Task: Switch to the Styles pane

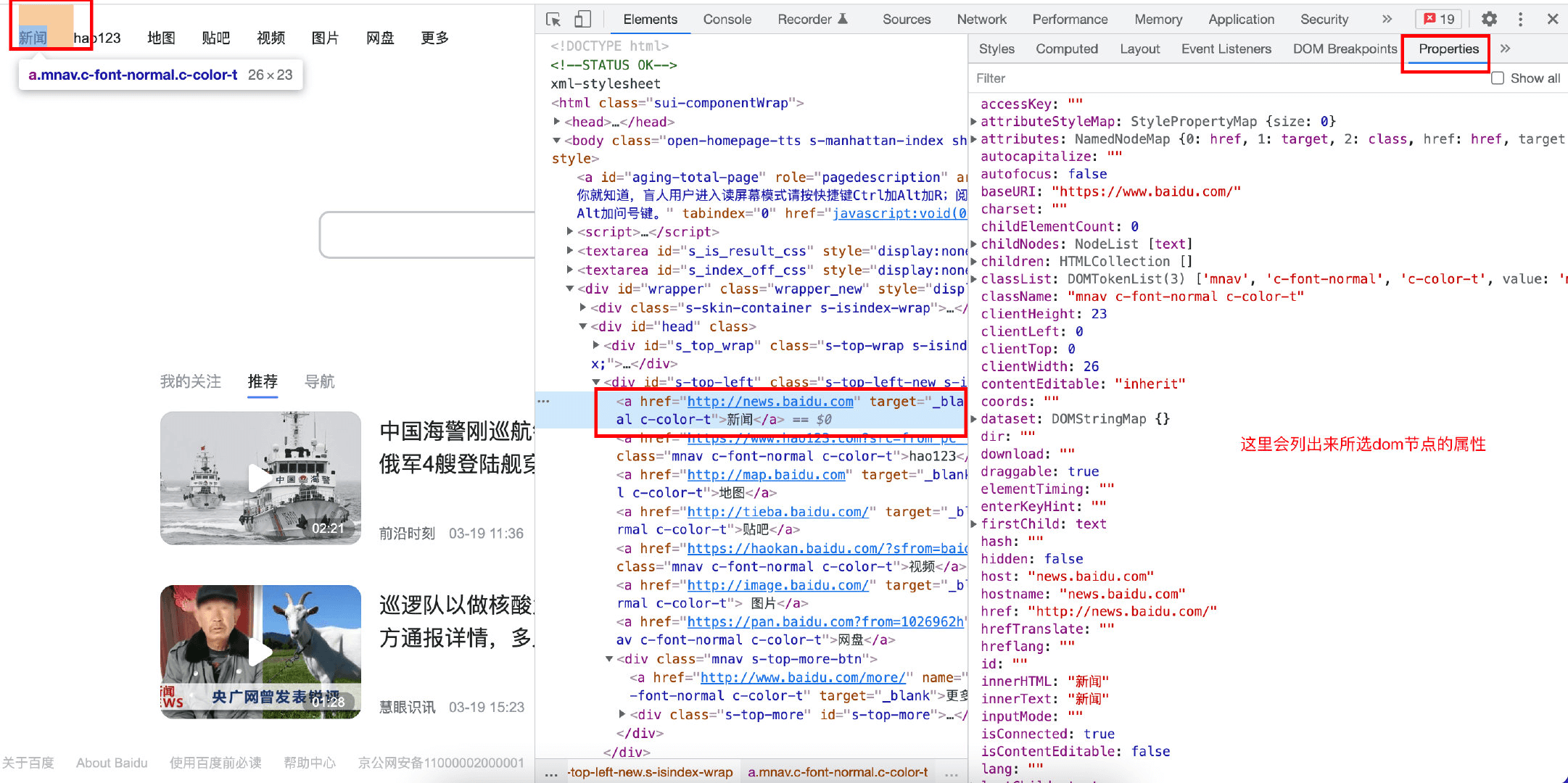Action: (x=996, y=49)
